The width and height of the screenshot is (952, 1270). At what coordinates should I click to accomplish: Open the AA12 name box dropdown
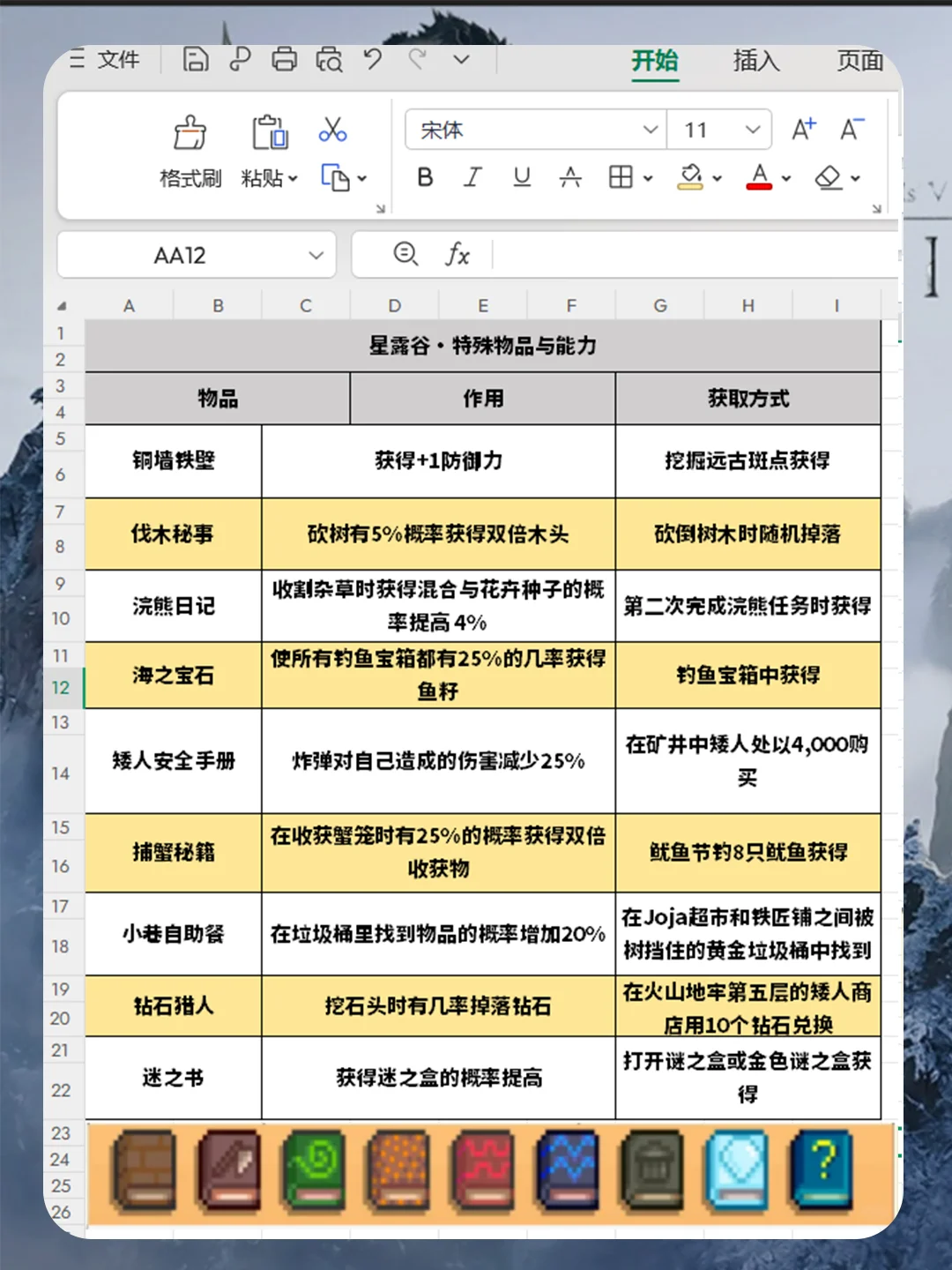(x=316, y=255)
